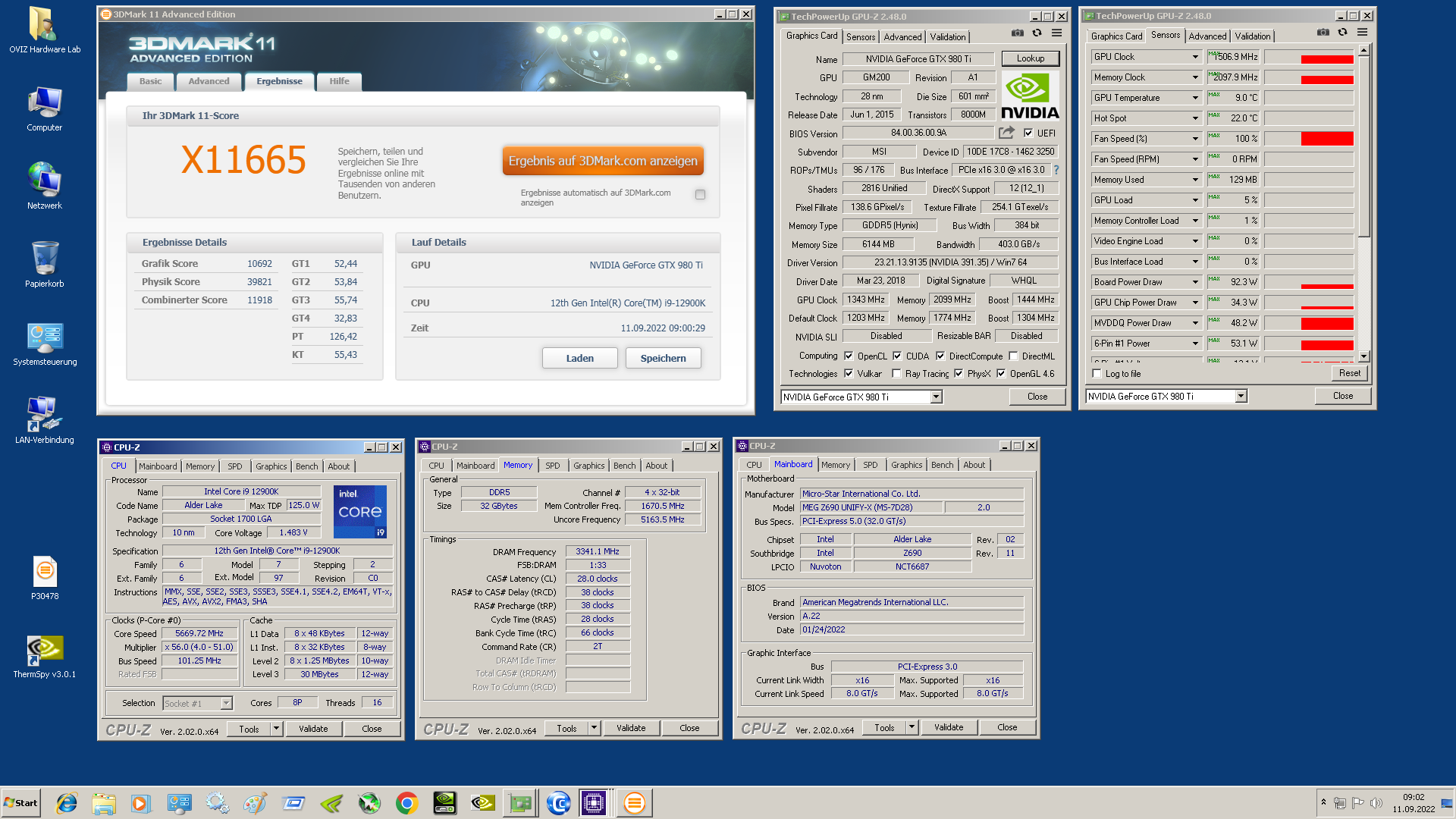Open Tools dropdown arrow in CPU-Z Memory window

pyautogui.click(x=594, y=728)
